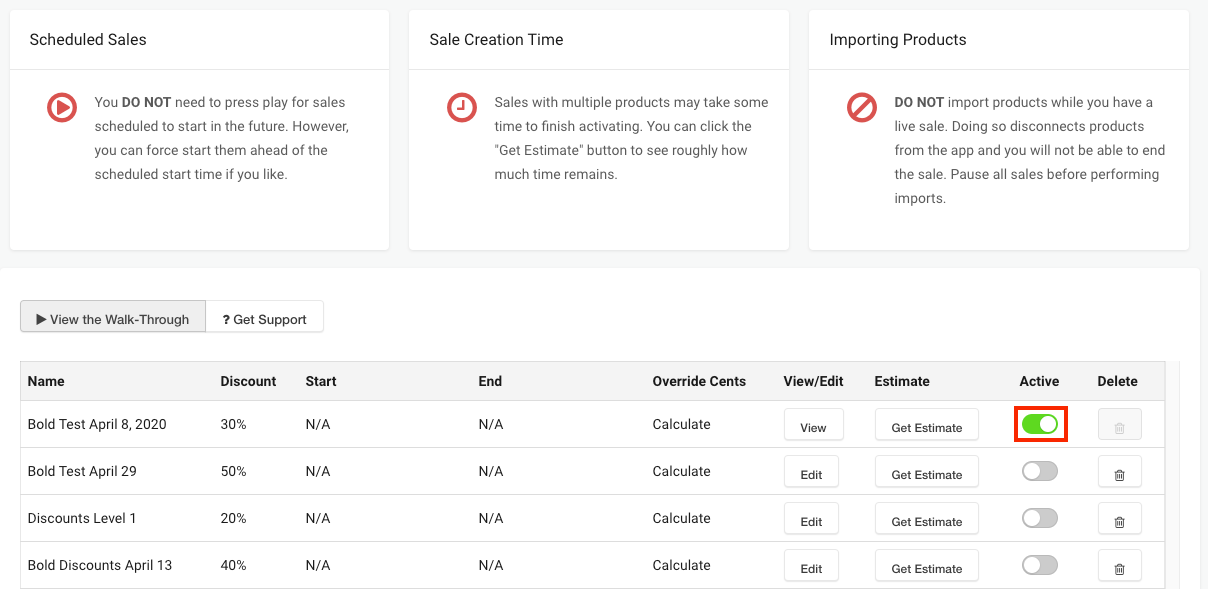
Task: Click Get Support
Action: click(x=265, y=319)
